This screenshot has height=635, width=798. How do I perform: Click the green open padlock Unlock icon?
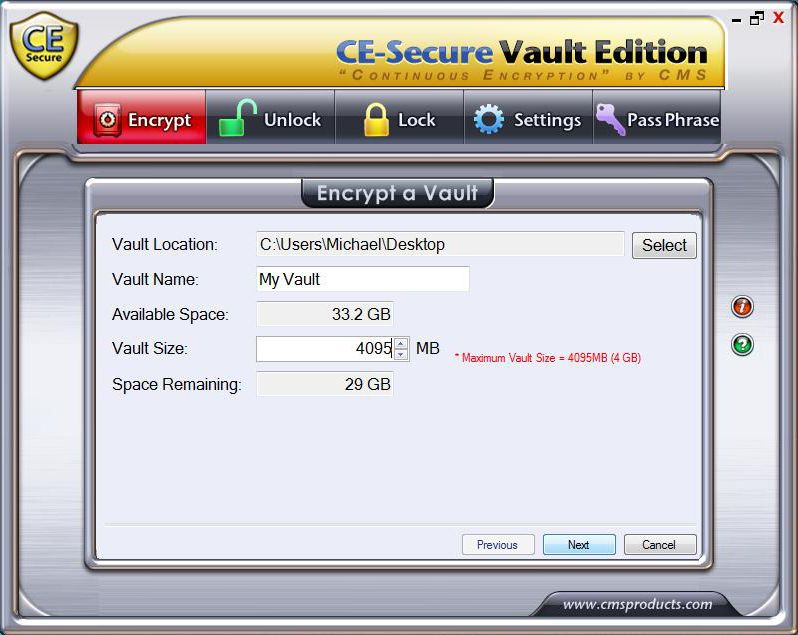[237, 118]
